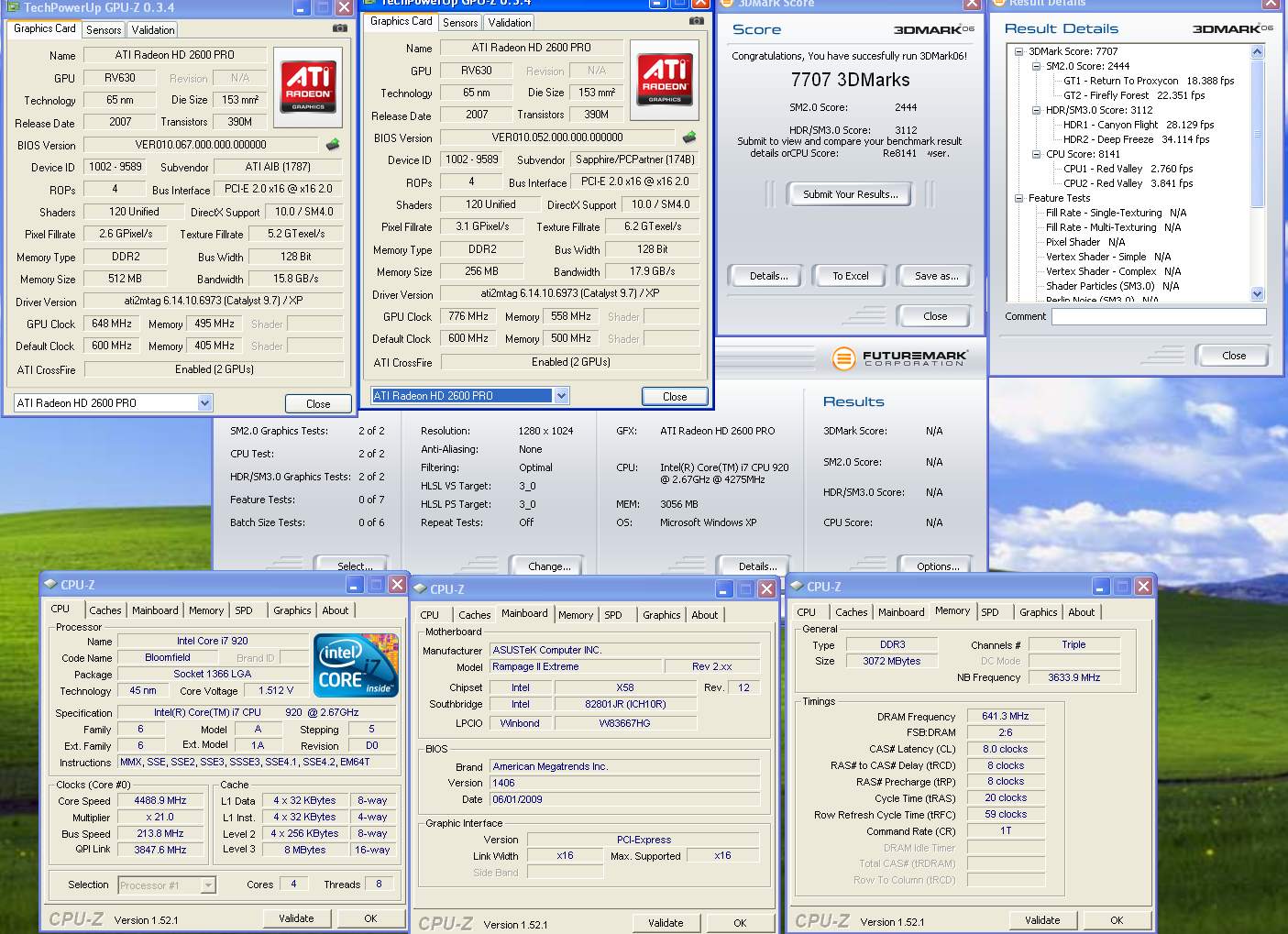Click OK in right CPU-Z window
This screenshot has height=934, width=1288.
pyautogui.click(x=1117, y=920)
